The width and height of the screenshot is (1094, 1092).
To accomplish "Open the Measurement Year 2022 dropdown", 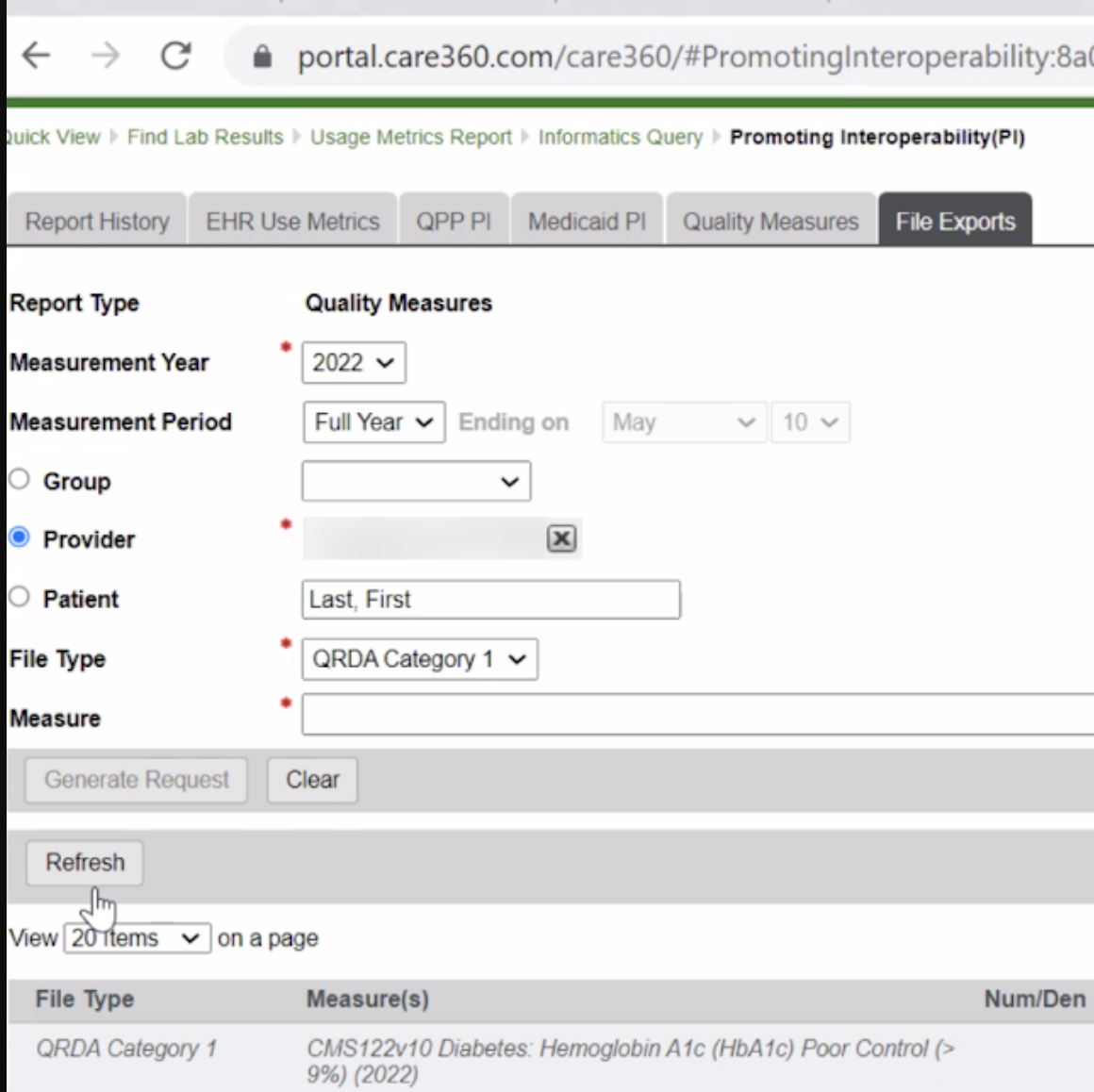I will coord(354,363).
